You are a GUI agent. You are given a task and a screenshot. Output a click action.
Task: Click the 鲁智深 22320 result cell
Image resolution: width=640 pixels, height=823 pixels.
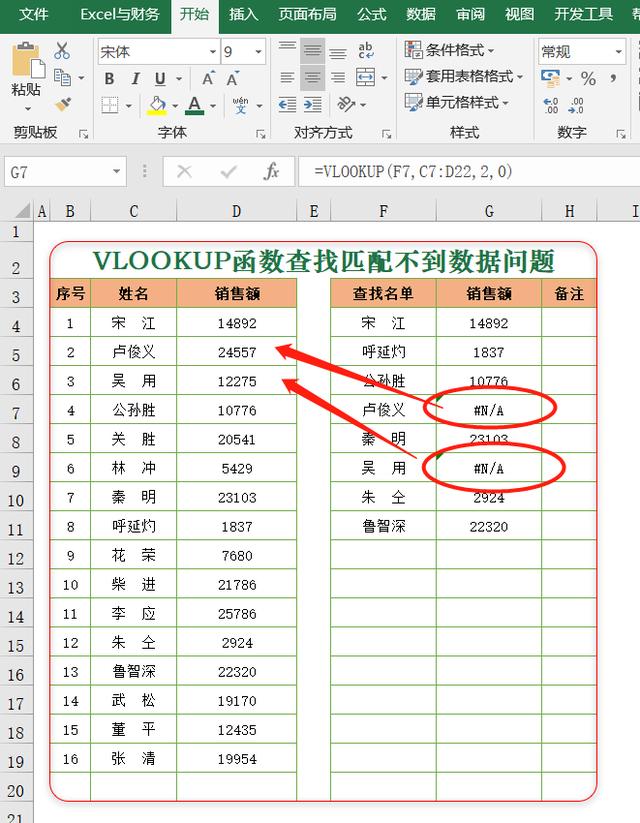point(489,526)
